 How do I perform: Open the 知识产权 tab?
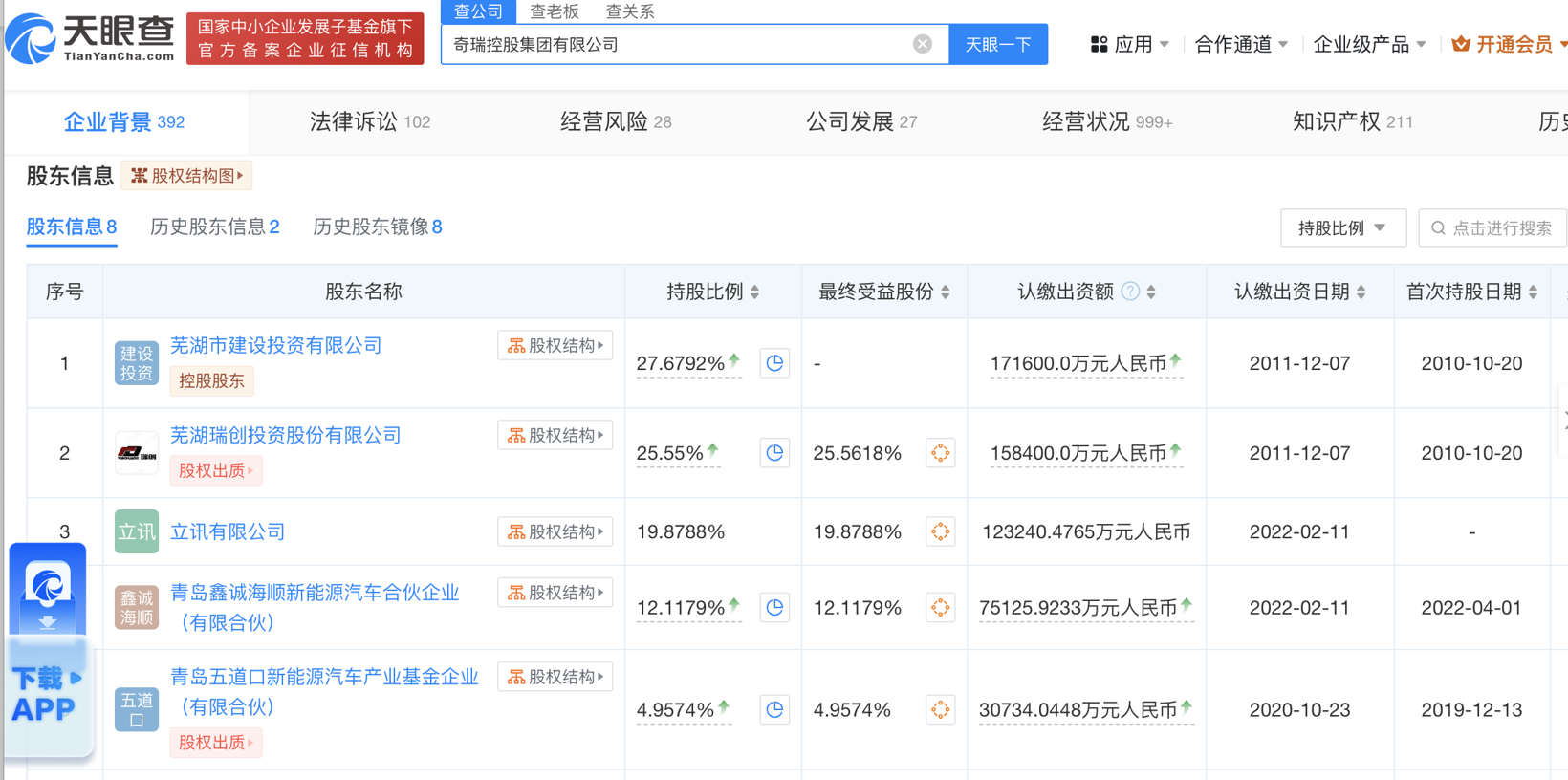pyautogui.click(x=1352, y=122)
